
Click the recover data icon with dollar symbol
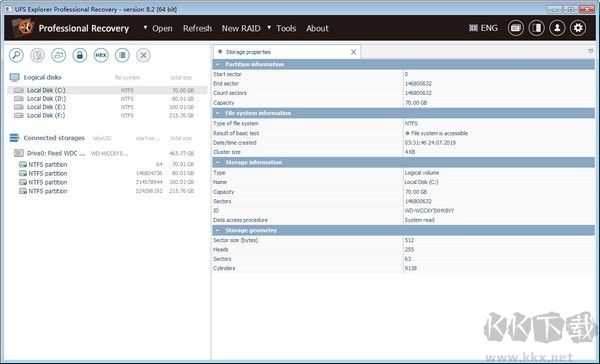click(37, 55)
